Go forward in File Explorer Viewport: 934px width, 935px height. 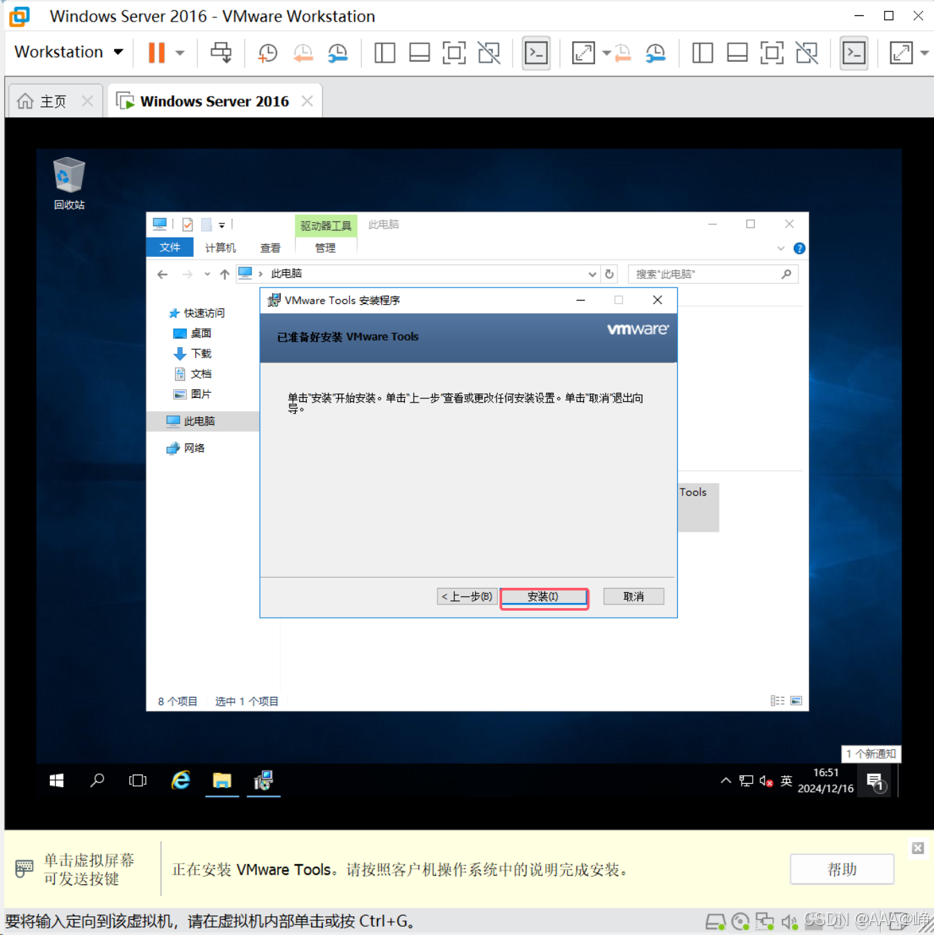click(187, 274)
